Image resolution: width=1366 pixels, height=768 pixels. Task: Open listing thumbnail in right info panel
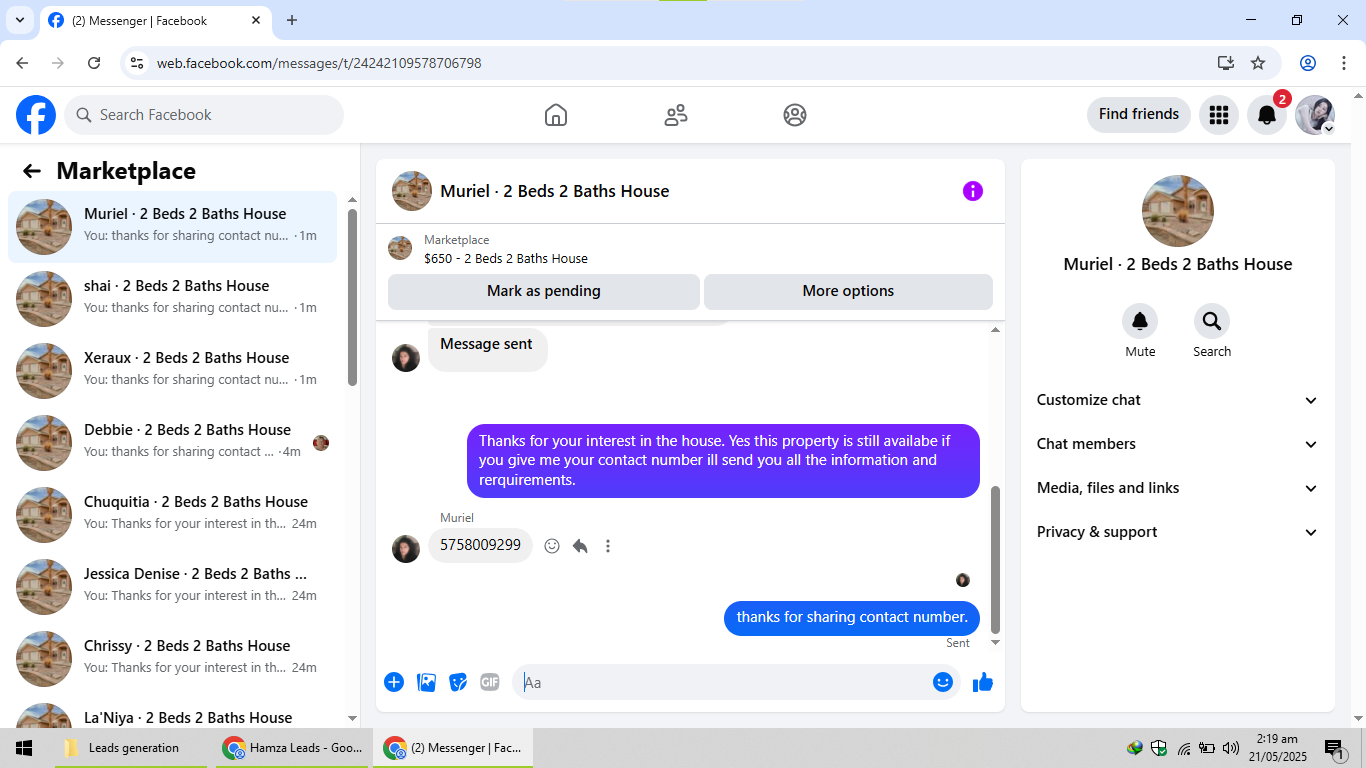(1178, 211)
